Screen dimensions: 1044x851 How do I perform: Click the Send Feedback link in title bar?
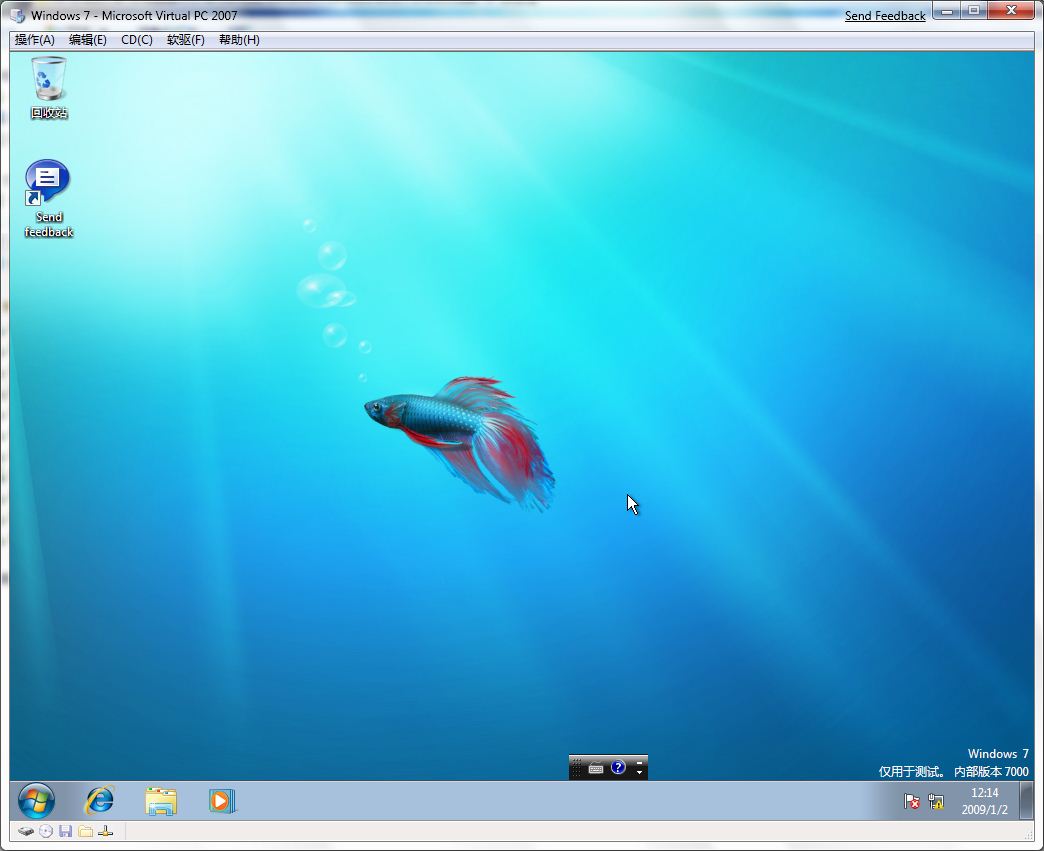[885, 15]
